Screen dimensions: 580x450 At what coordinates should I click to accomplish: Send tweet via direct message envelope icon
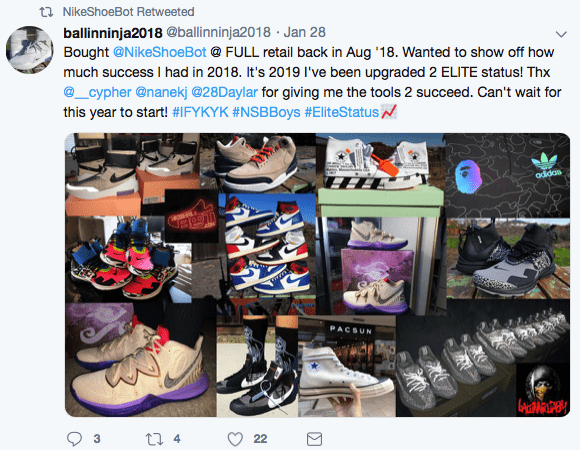(x=314, y=439)
